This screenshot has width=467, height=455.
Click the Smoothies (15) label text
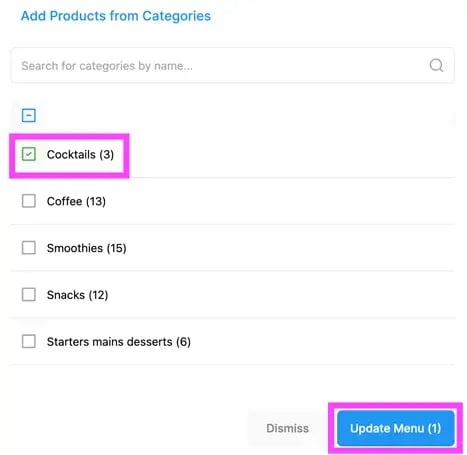(x=87, y=248)
